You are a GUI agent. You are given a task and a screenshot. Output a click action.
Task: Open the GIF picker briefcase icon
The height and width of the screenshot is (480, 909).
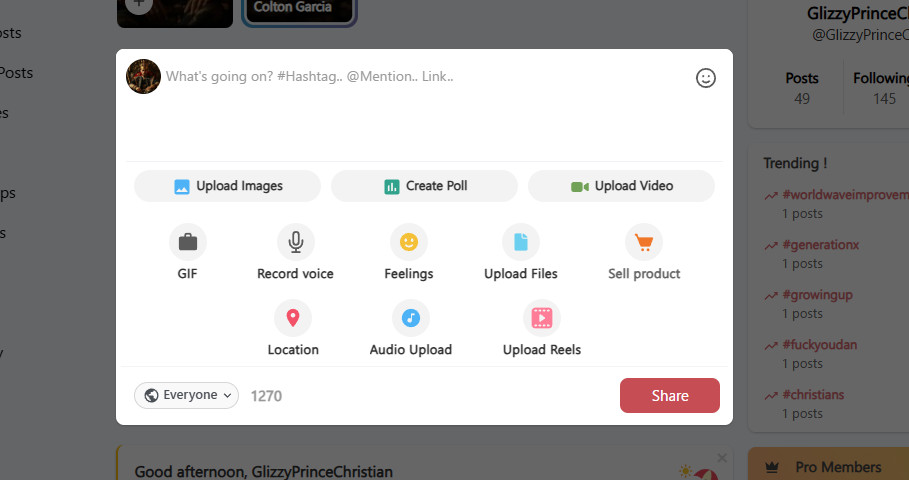click(x=187, y=242)
